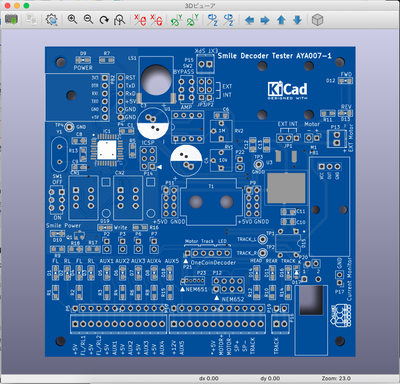Rotate clockwise around the X axis
This screenshot has width=400, height=384.
pos(140,20)
